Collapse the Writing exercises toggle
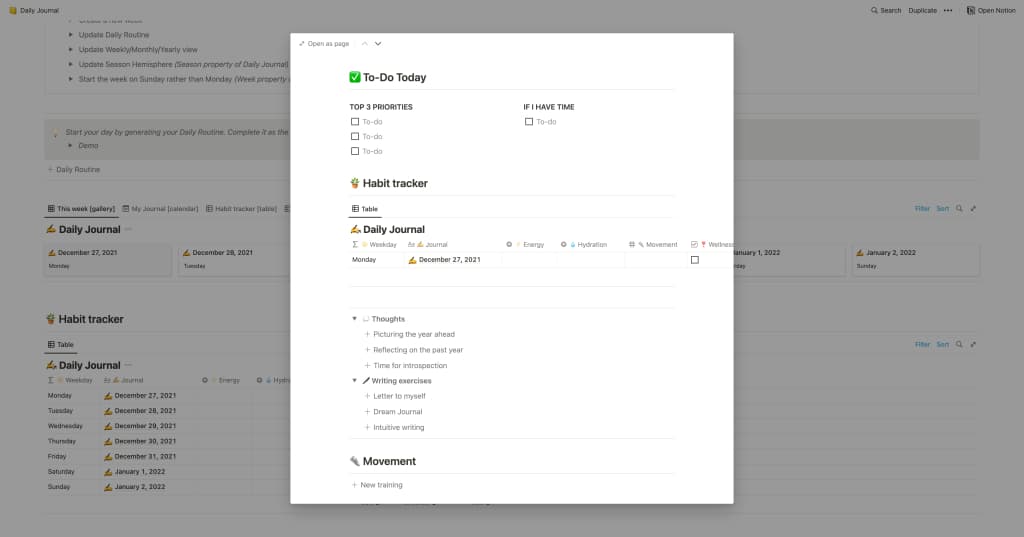Viewport: 1024px width, 537px height. point(354,381)
